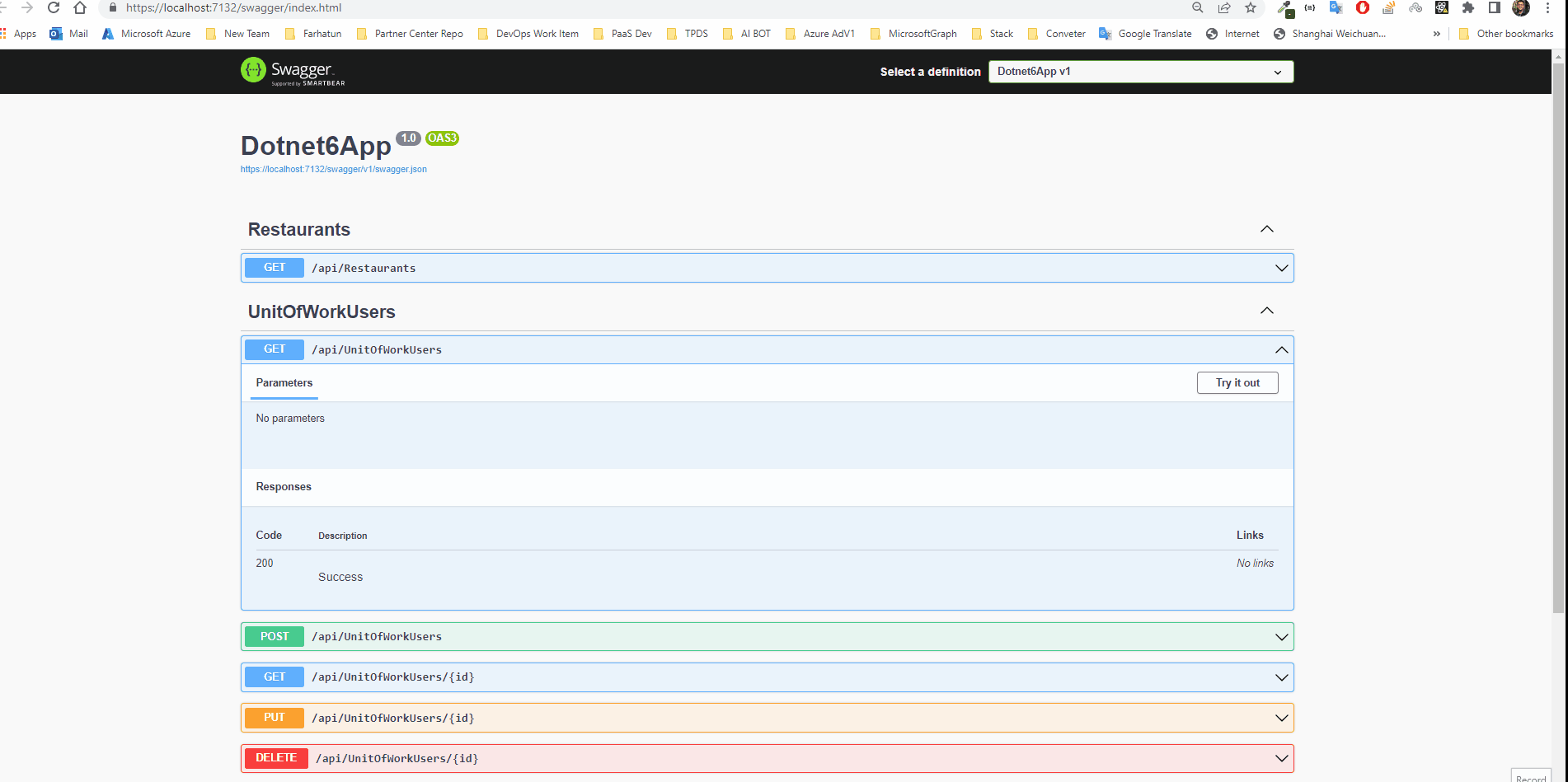Click the 1.0 version badge
Viewport: 1568px width, 782px height.
[x=408, y=138]
